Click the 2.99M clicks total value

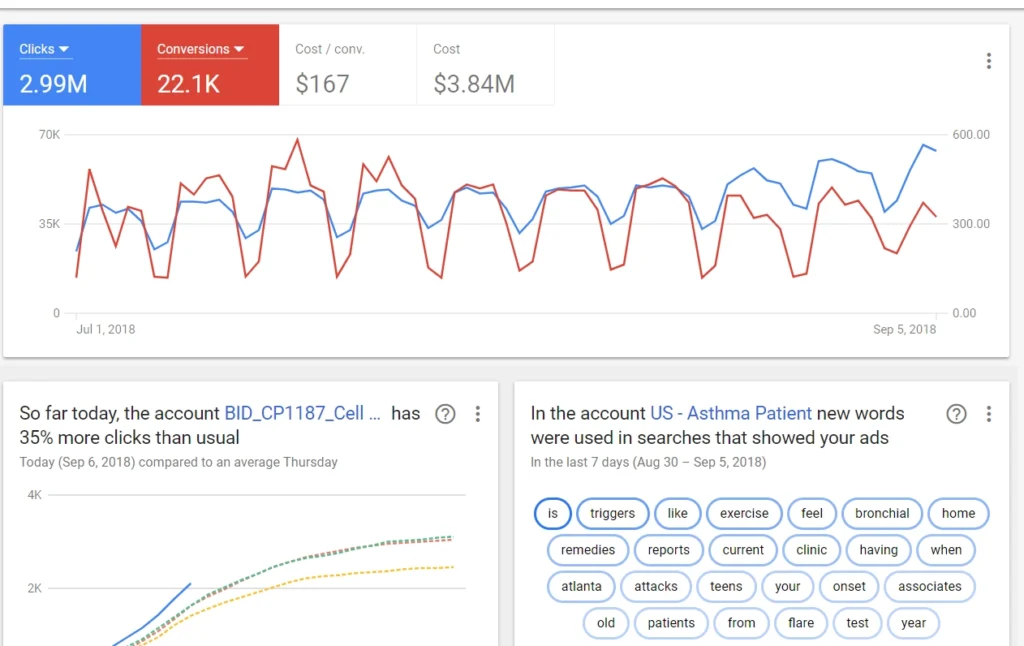click(53, 84)
